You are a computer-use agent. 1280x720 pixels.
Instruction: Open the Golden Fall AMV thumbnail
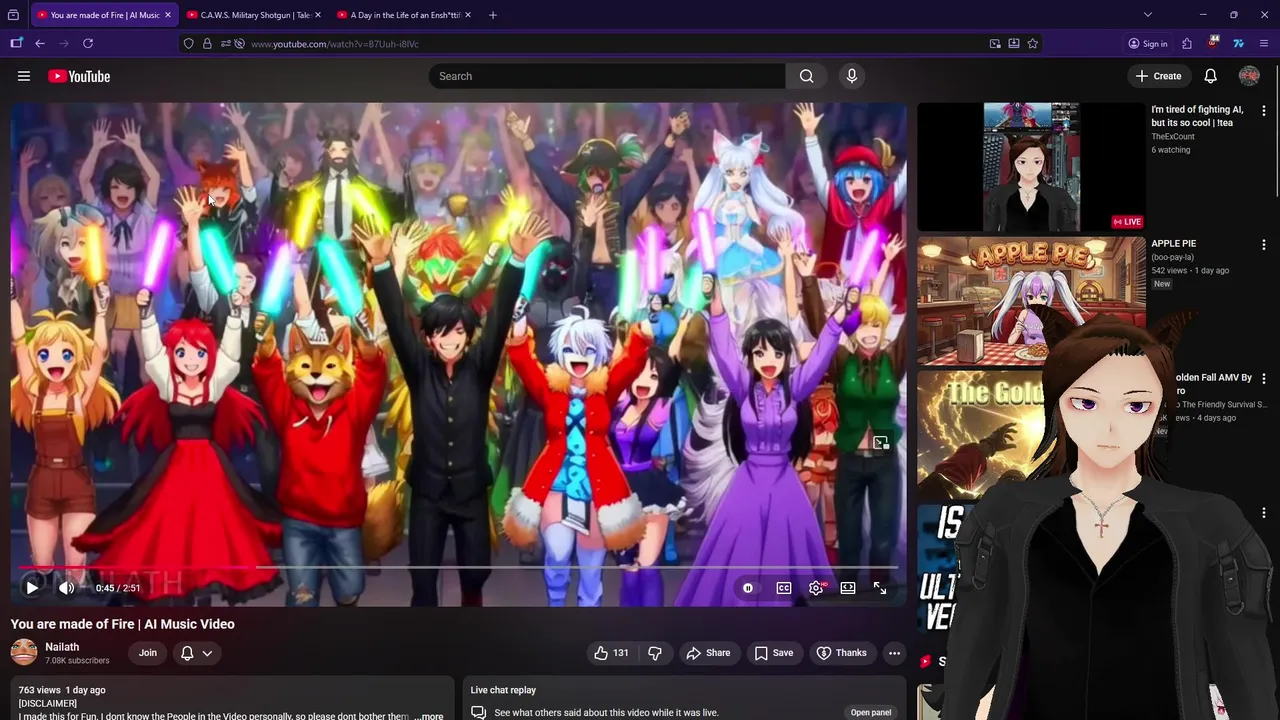tap(980, 435)
